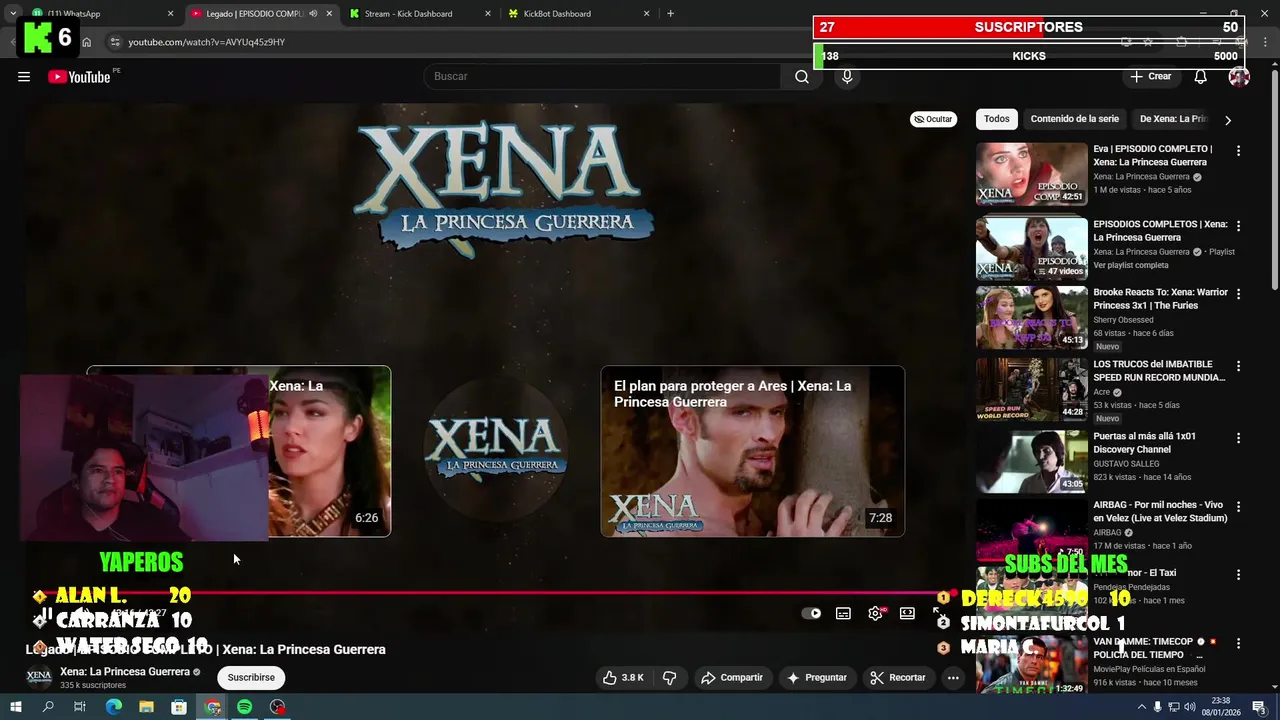Image resolution: width=1280 pixels, height=720 pixels.
Task: Click the browser address bar URL
Action: click(x=207, y=42)
